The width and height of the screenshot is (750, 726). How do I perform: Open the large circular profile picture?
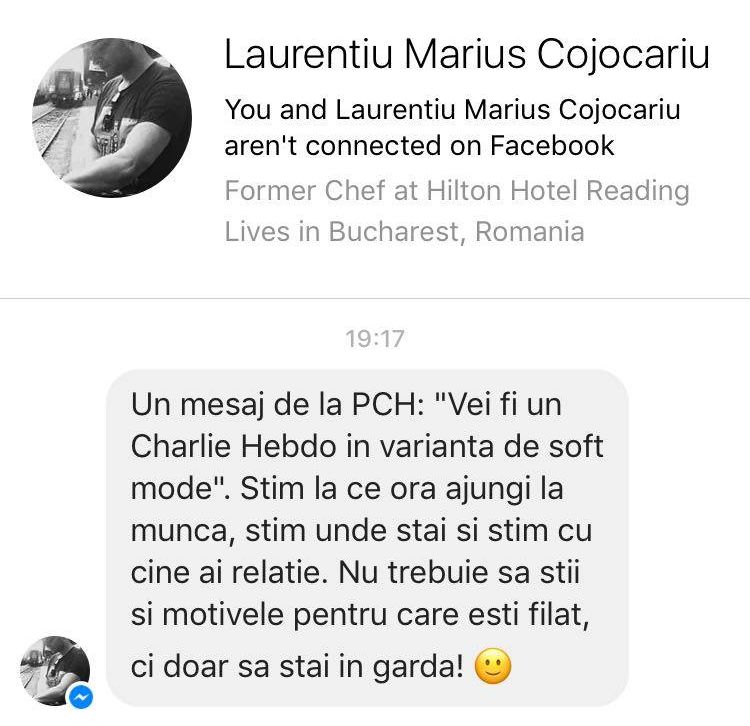[x=112, y=118]
